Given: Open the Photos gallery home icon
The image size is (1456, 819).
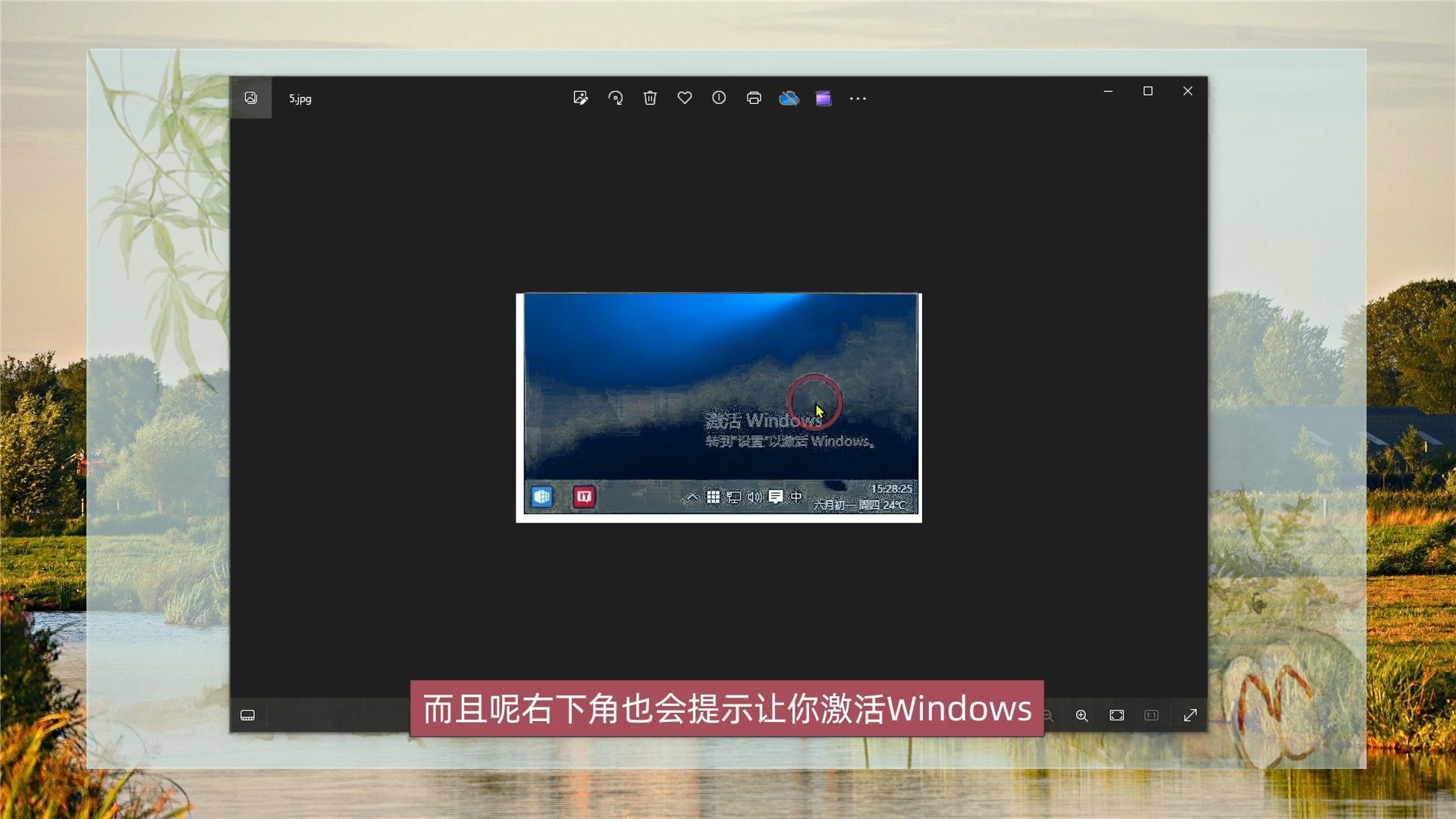Looking at the screenshot, I should pos(251,98).
